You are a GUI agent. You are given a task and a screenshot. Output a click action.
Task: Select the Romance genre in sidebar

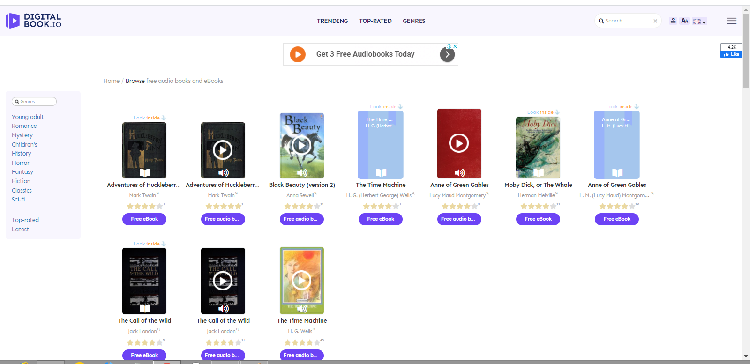tap(24, 126)
